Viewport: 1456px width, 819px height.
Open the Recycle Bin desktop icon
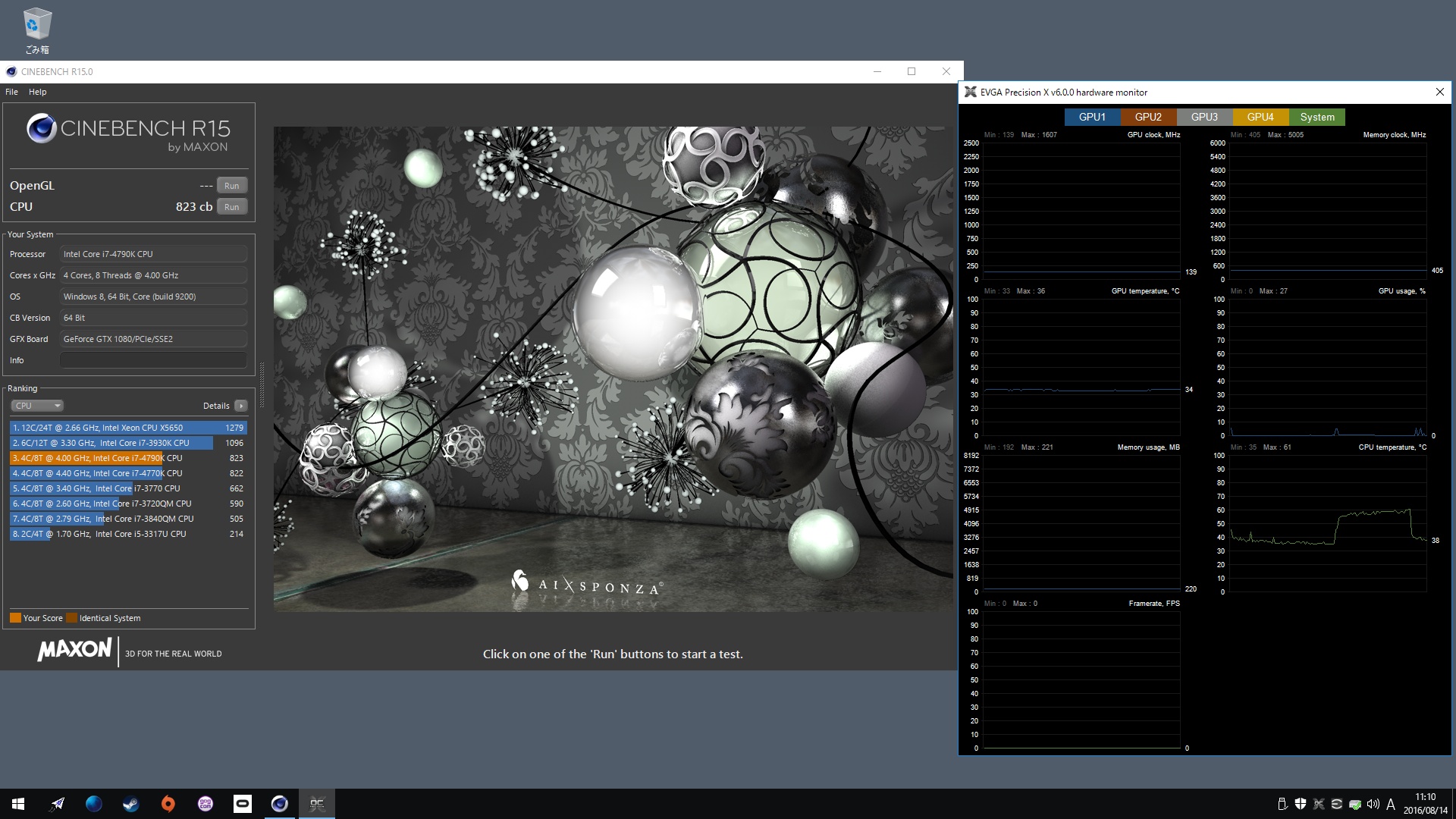coord(36,30)
